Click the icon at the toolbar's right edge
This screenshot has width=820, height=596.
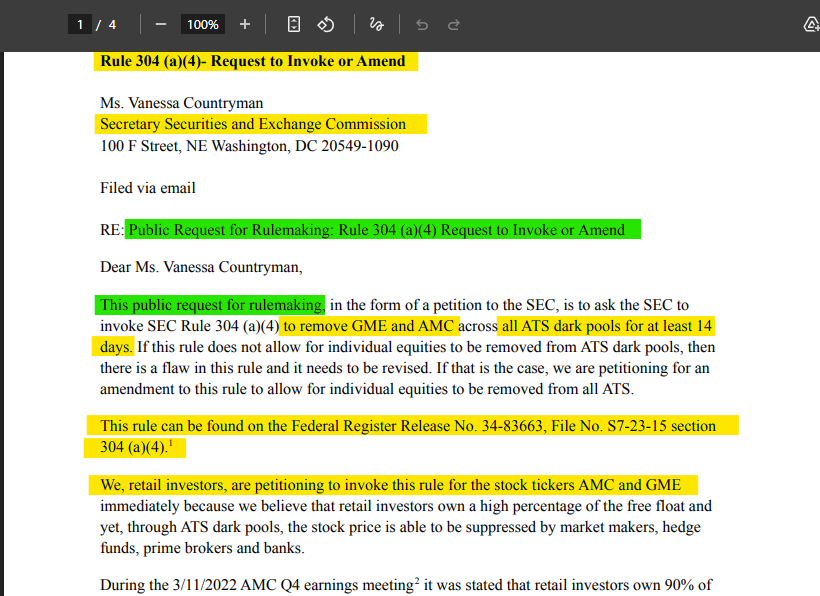coord(812,25)
